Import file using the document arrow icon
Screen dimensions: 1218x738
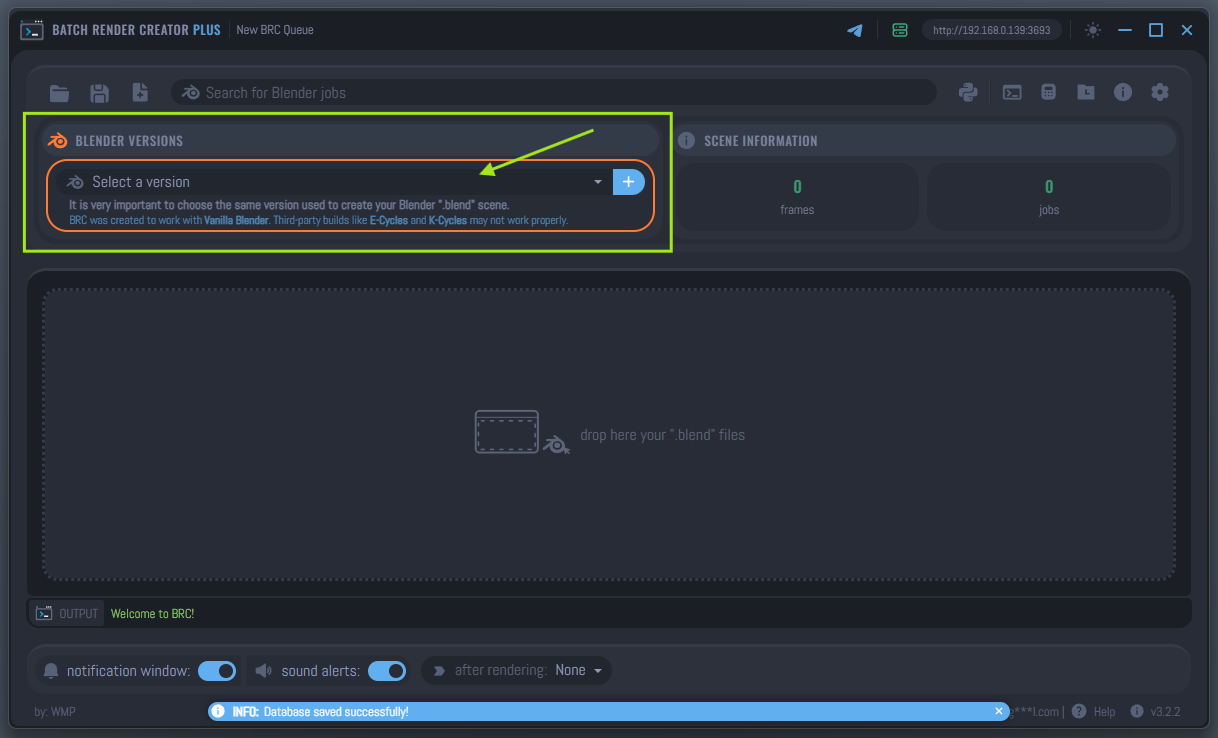coord(140,93)
